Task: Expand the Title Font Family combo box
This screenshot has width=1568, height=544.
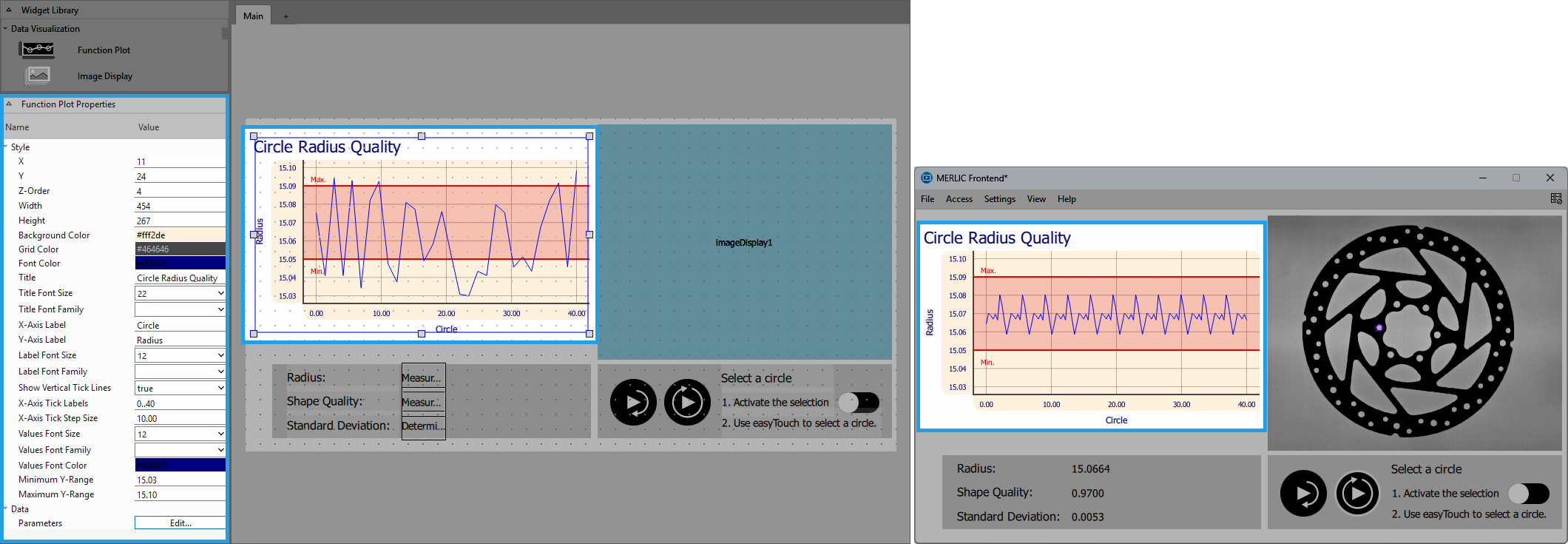Action: coord(180,309)
